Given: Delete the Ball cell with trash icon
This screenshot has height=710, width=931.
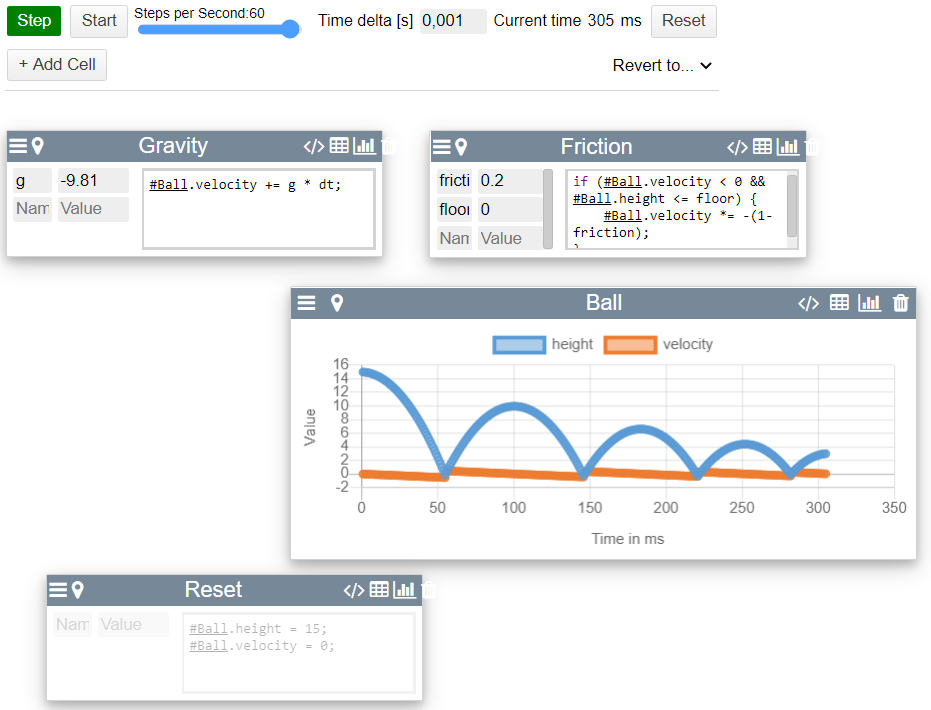Looking at the screenshot, I should point(900,303).
